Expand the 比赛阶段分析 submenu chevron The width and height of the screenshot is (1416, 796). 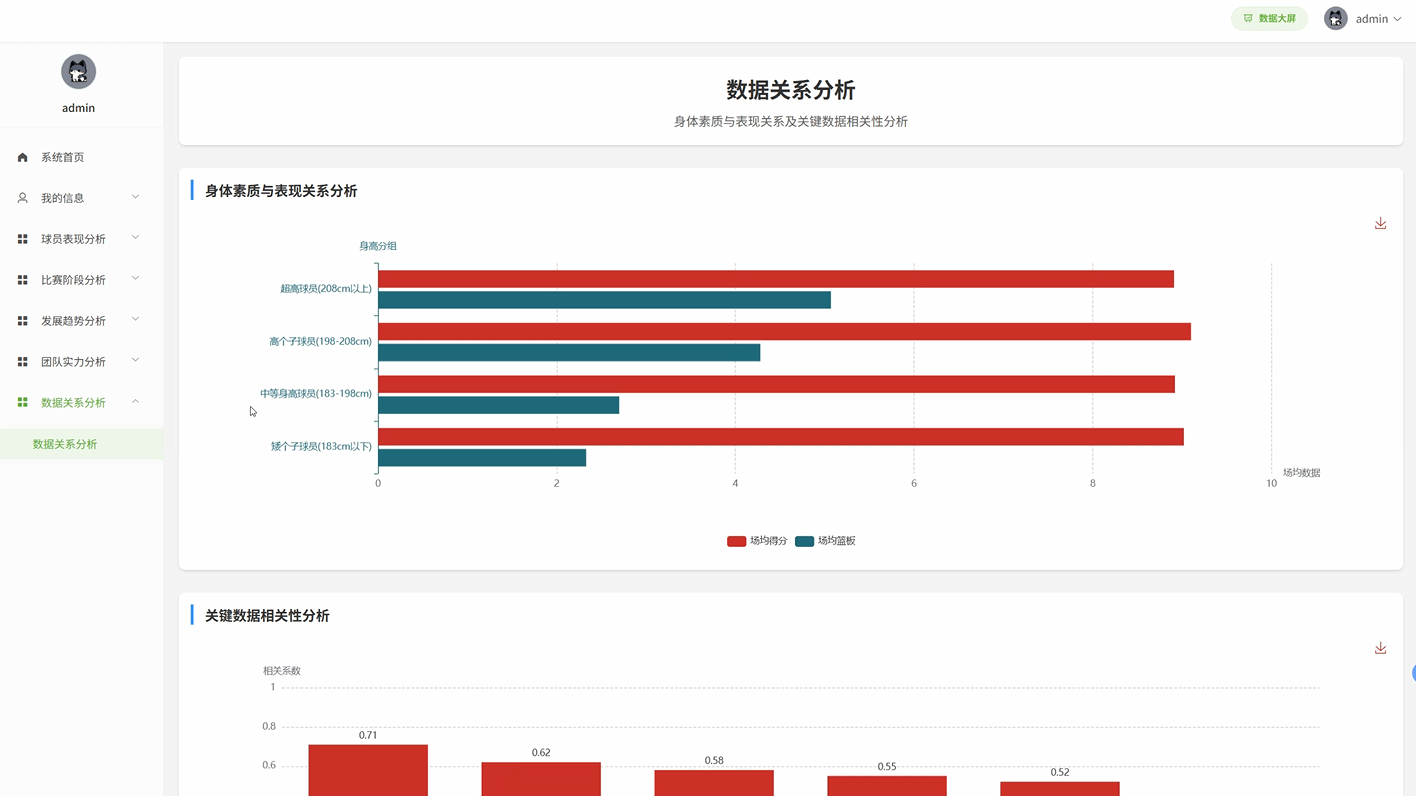click(136, 279)
